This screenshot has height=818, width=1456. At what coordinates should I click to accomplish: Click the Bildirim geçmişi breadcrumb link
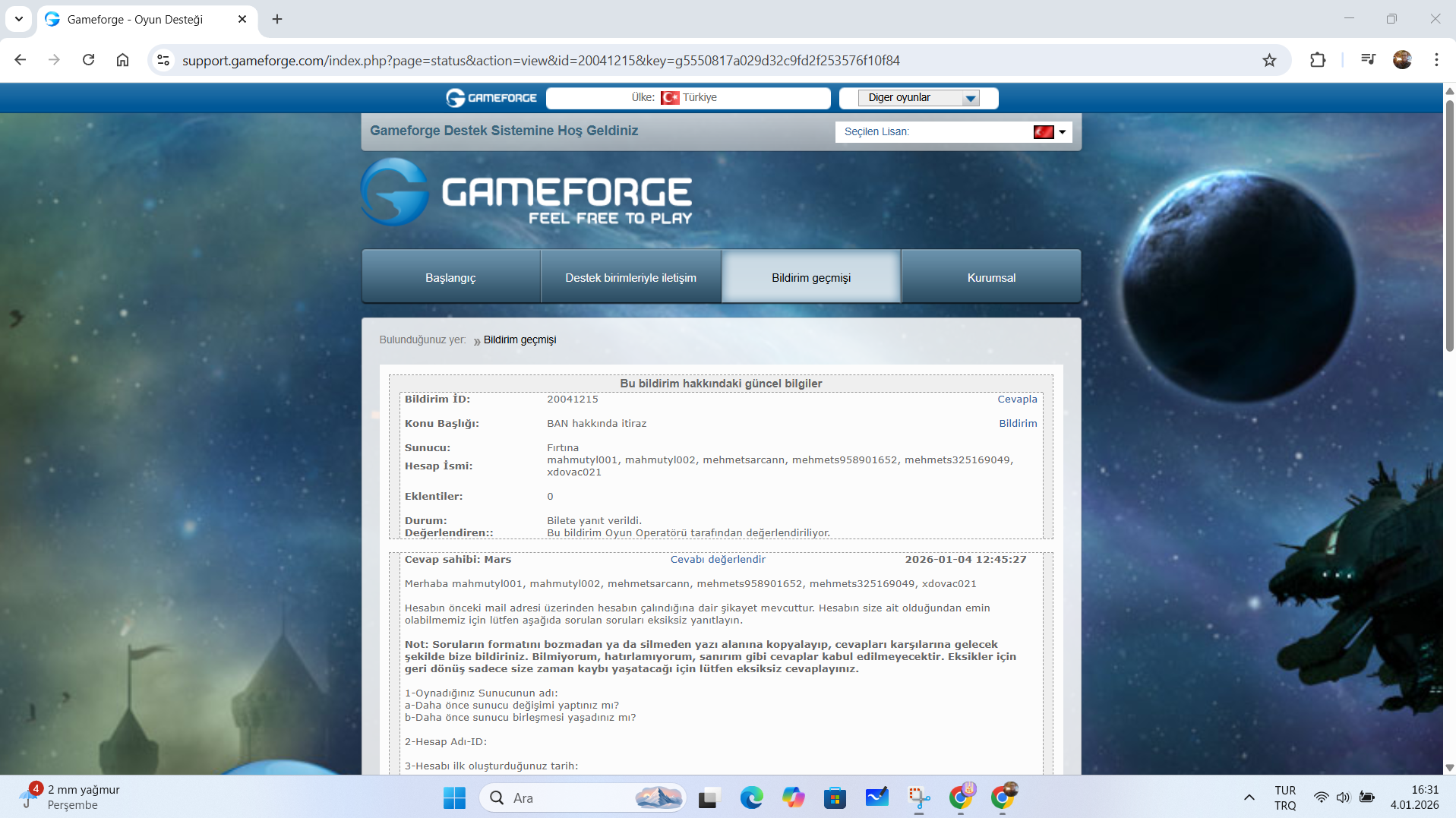click(x=520, y=340)
